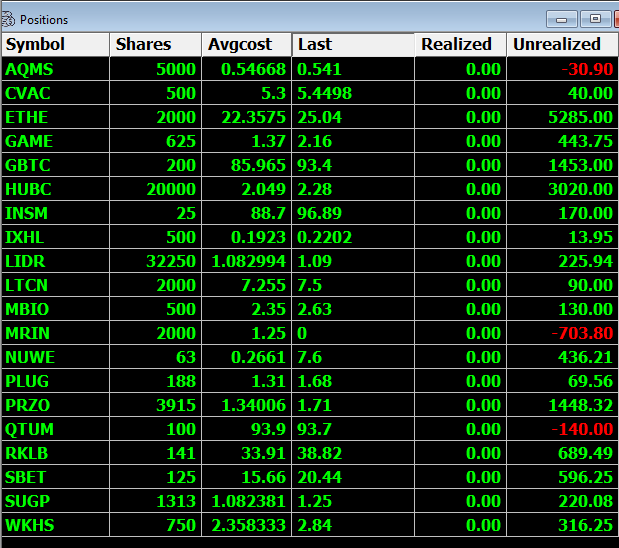619x548 pixels.
Task: Select the GBTC symbol cell
Action: (x=56, y=165)
